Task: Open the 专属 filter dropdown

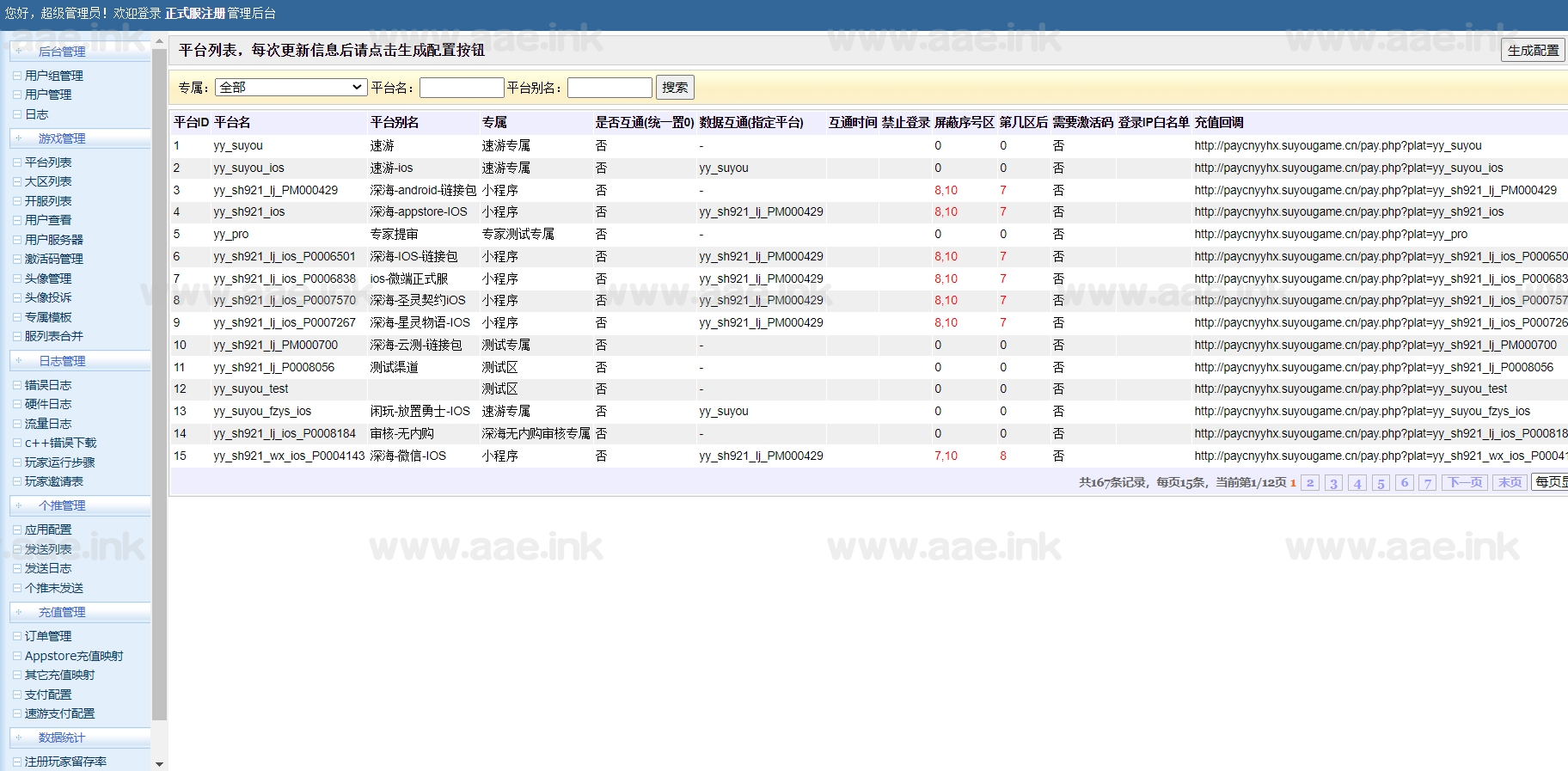Action: (291, 88)
